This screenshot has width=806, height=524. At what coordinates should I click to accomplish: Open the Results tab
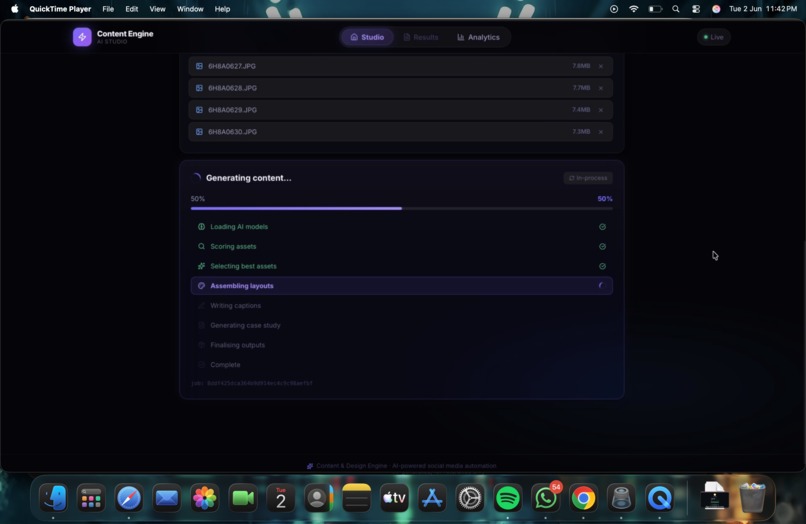(x=421, y=37)
